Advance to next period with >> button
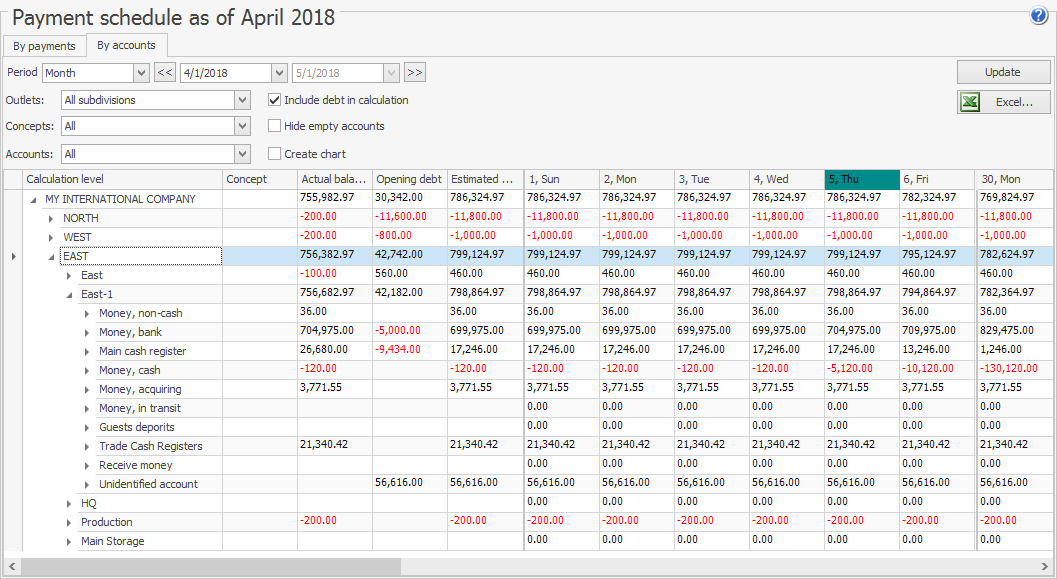Screen dimensions: 1057x579 (x=415, y=73)
